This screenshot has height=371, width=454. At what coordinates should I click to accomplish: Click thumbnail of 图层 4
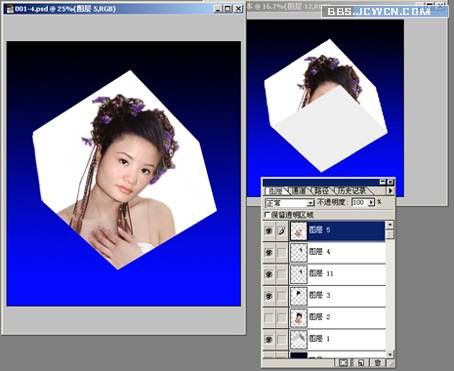click(x=299, y=253)
